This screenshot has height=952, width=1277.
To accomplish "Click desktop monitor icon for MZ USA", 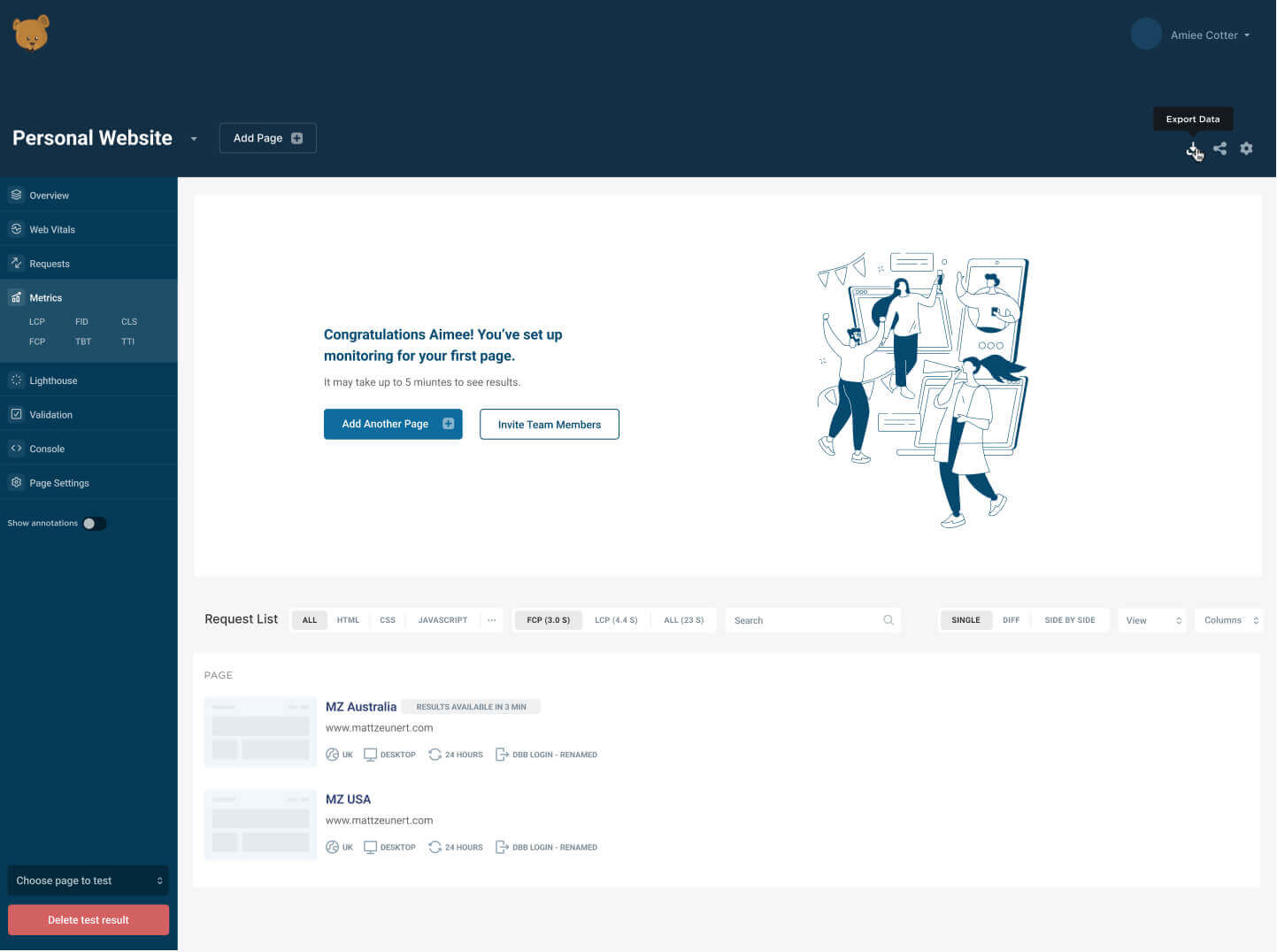I will point(371,848).
